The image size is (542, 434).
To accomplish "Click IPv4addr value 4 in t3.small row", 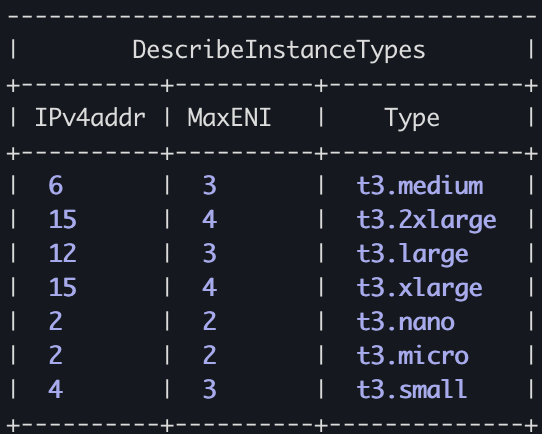I will click(x=56, y=389).
